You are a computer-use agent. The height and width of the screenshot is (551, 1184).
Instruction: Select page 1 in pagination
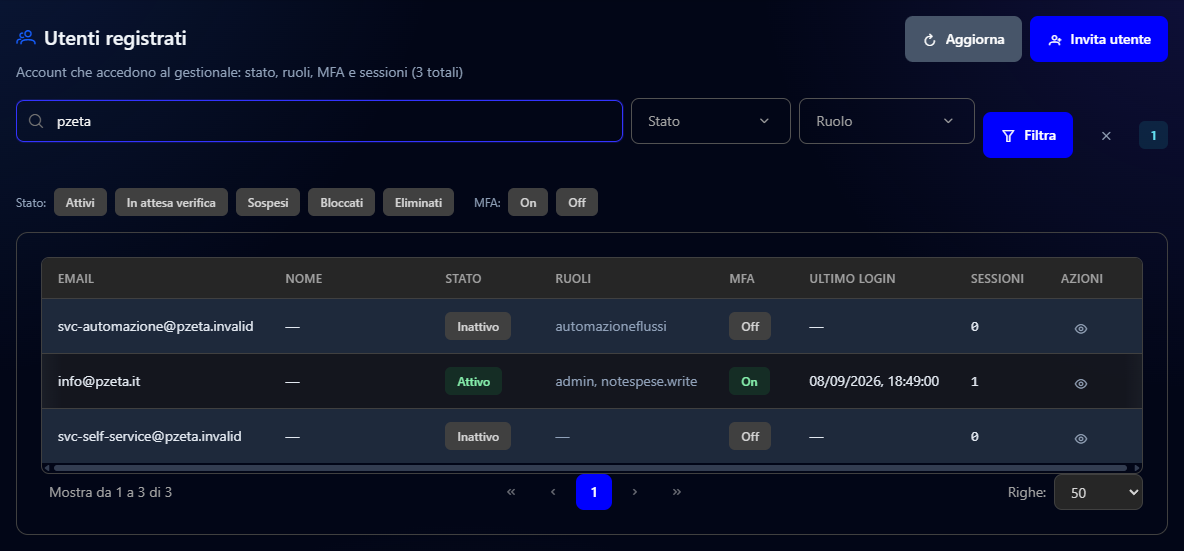click(x=594, y=492)
